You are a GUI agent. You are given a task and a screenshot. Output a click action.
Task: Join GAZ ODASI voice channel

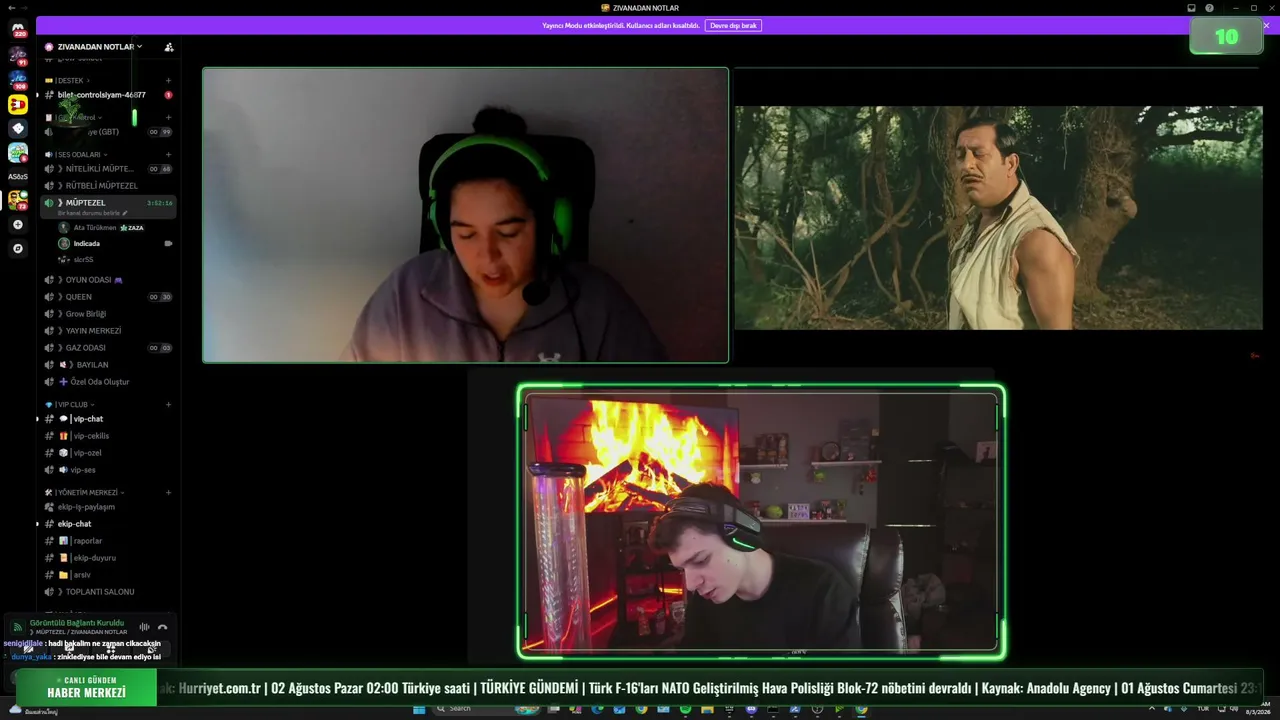[x=108, y=348]
